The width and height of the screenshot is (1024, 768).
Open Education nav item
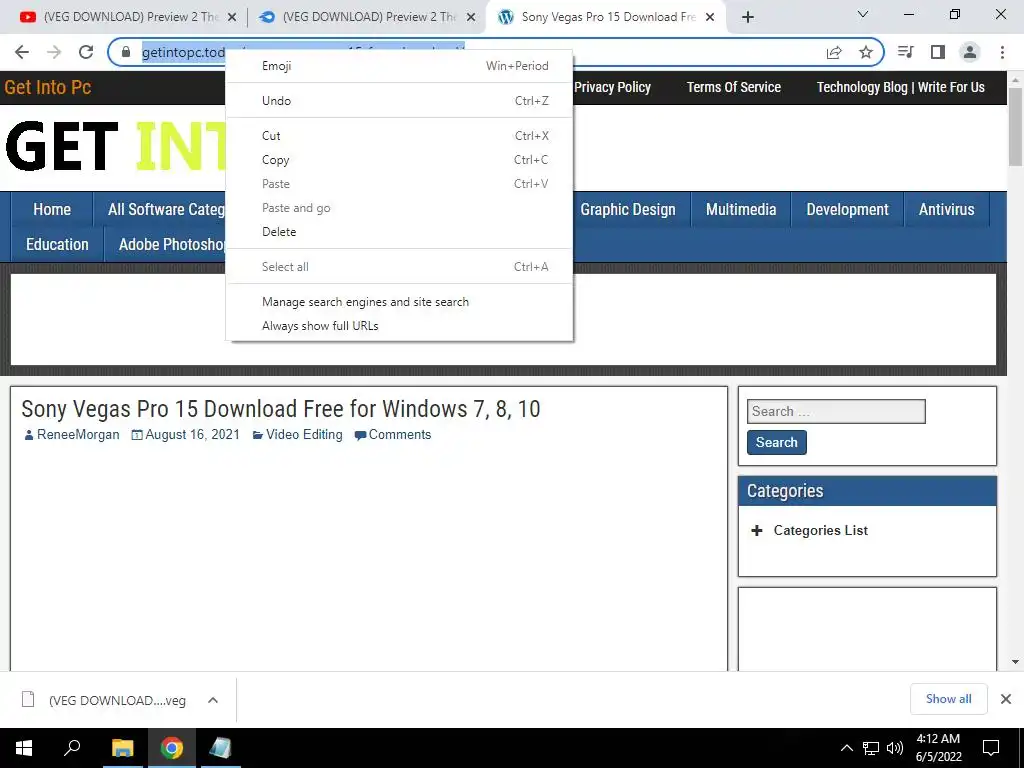click(57, 244)
